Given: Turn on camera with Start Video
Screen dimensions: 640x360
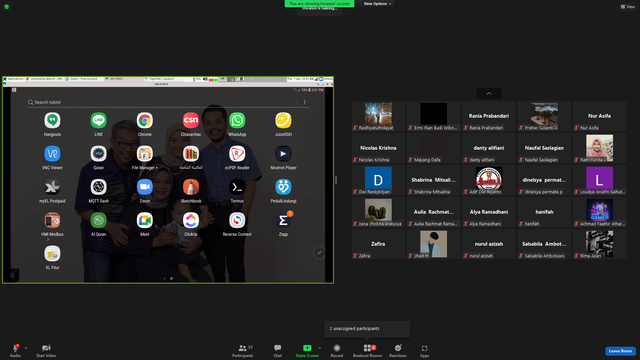Looking at the screenshot, I should [46, 350].
